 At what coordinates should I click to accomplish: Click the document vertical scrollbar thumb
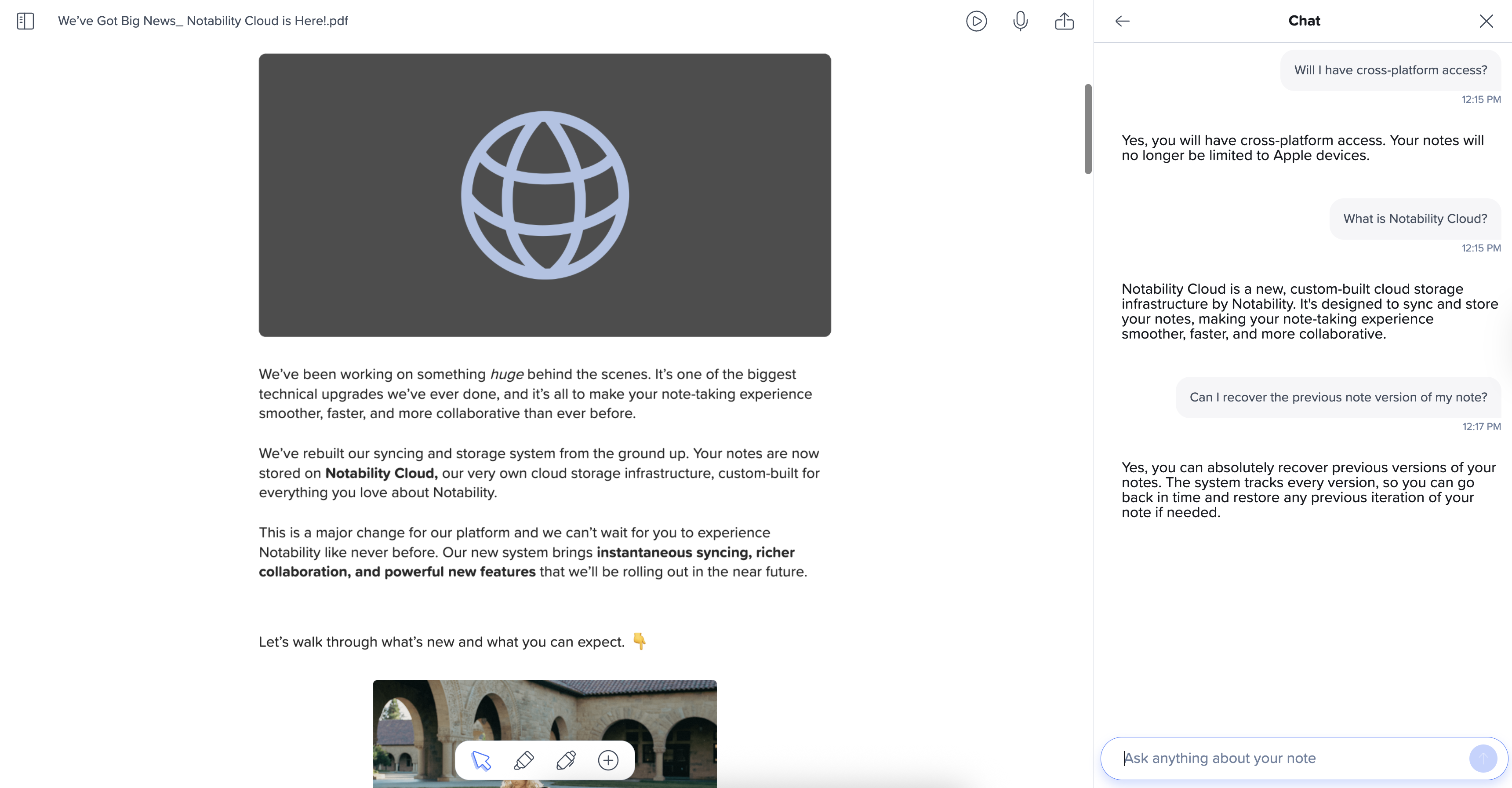1088,129
